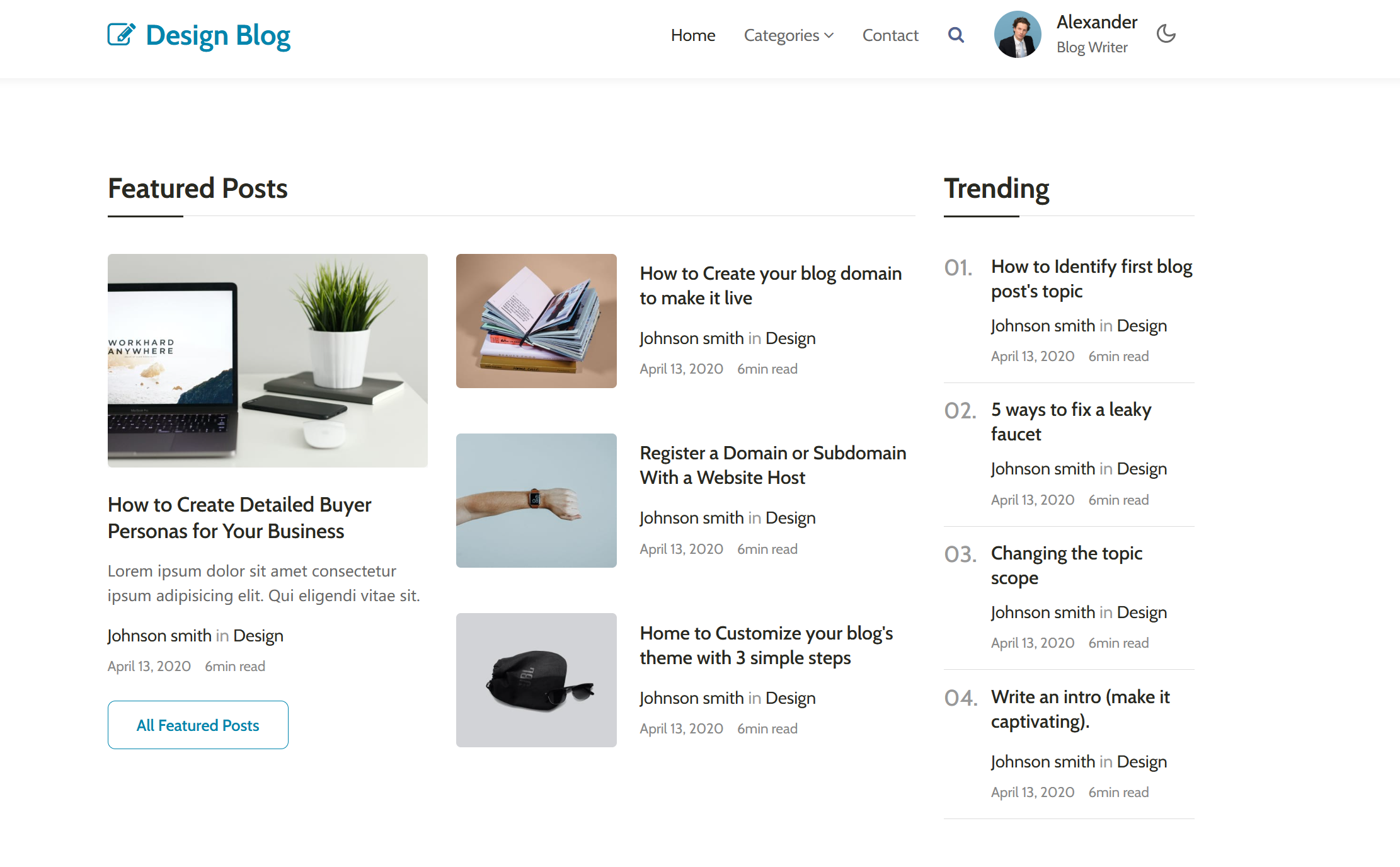
Task: Toggle dark mode with the moon icon
Action: tap(1166, 34)
